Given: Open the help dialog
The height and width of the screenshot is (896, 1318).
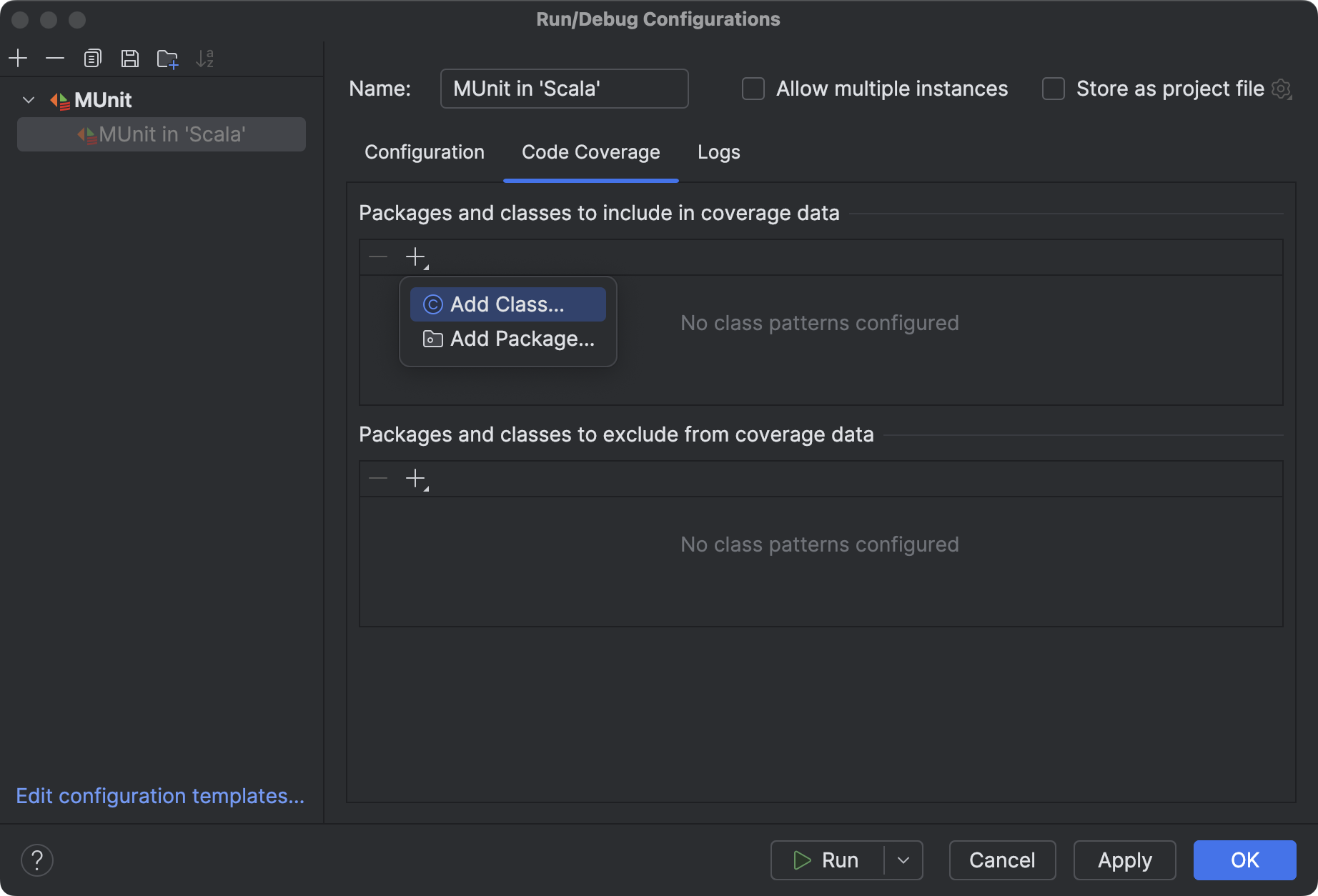Looking at the screenshot, I should coord(38,860).
